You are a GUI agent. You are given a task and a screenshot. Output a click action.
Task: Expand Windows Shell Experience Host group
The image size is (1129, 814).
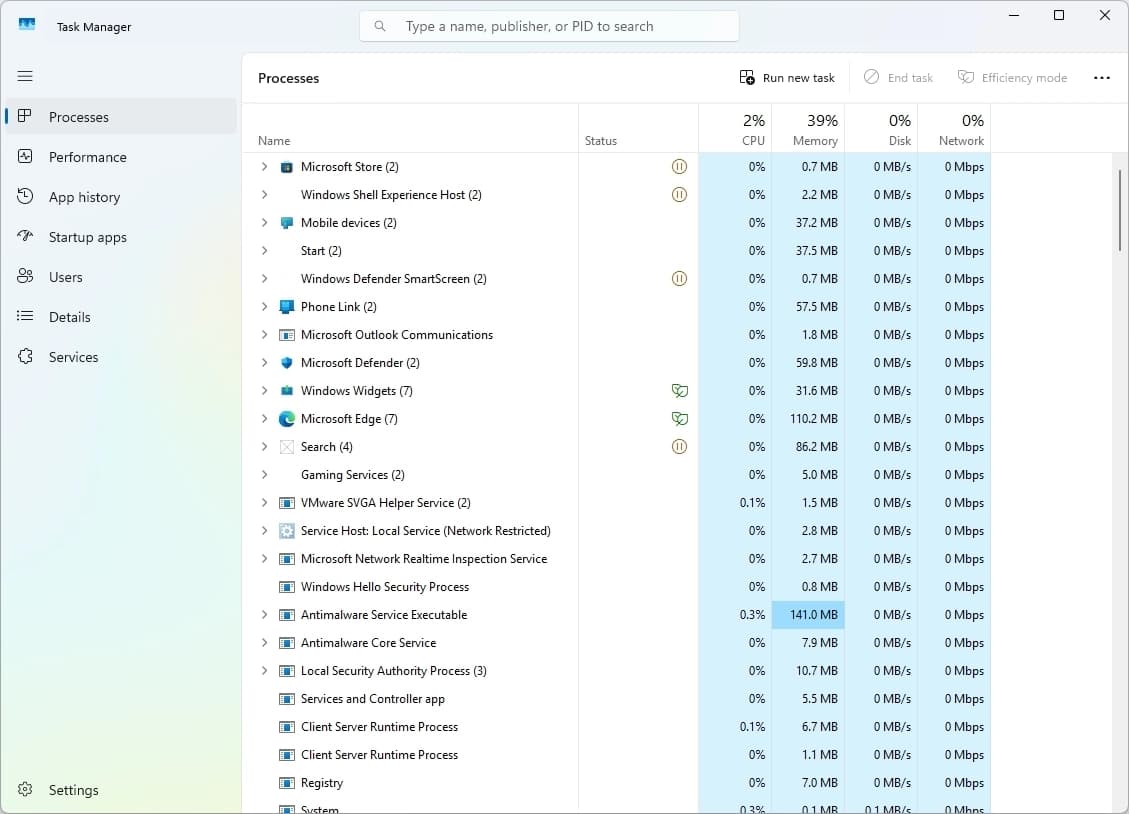(x=264, y=195)
